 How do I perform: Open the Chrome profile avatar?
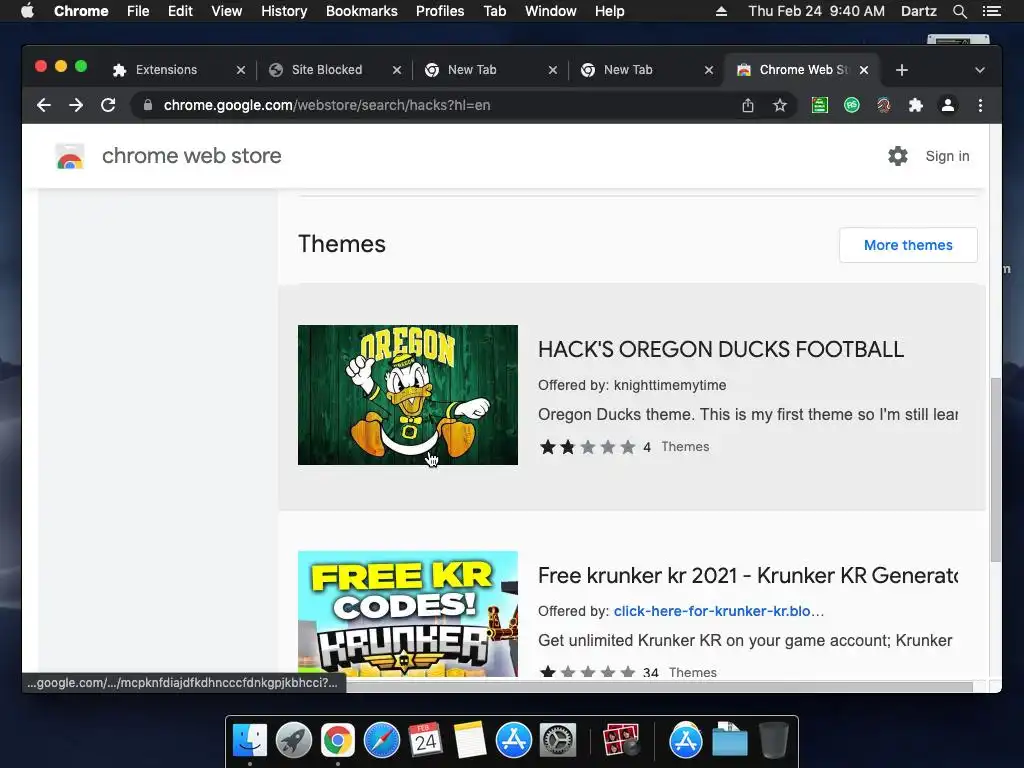point(948,105)
